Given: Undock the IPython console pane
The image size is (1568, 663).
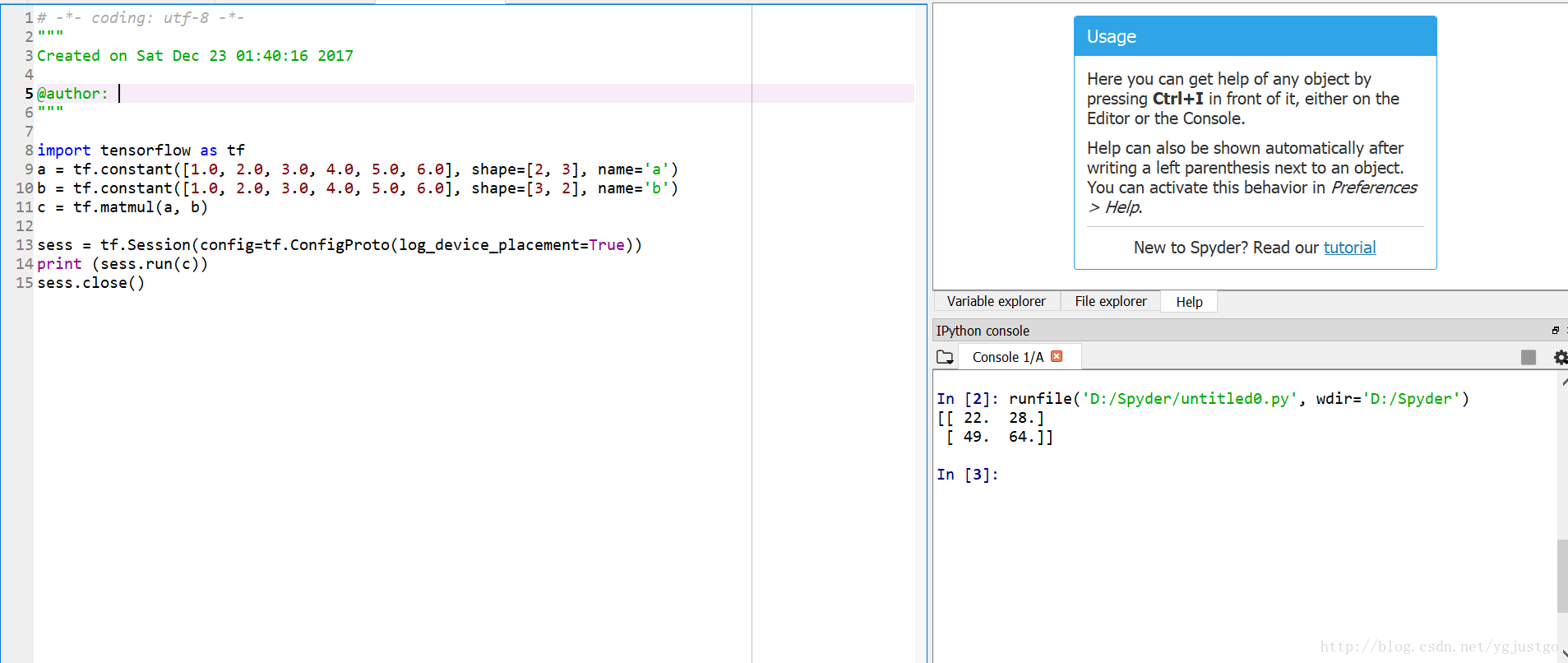Looking at the screenshot, I should click(x=1555, y=331).
